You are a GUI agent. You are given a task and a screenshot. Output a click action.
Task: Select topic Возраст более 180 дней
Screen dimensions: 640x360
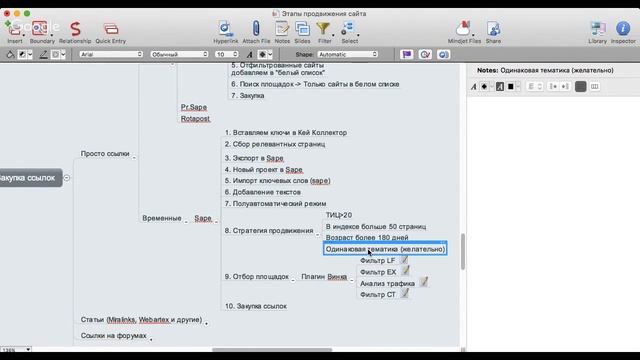pyautogui.click(x=367, y=238)
